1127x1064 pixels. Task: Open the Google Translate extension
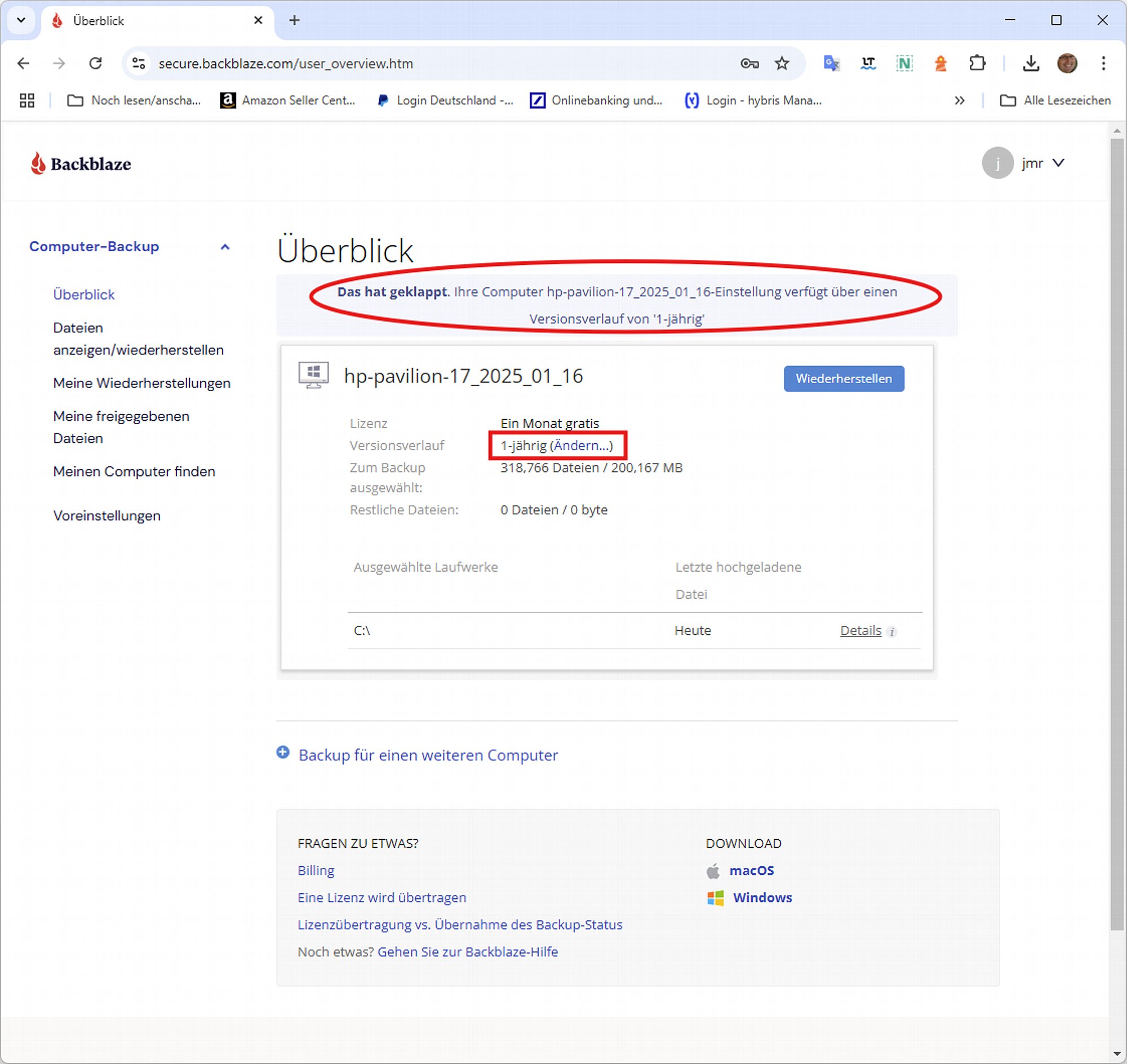click(831, 64)
